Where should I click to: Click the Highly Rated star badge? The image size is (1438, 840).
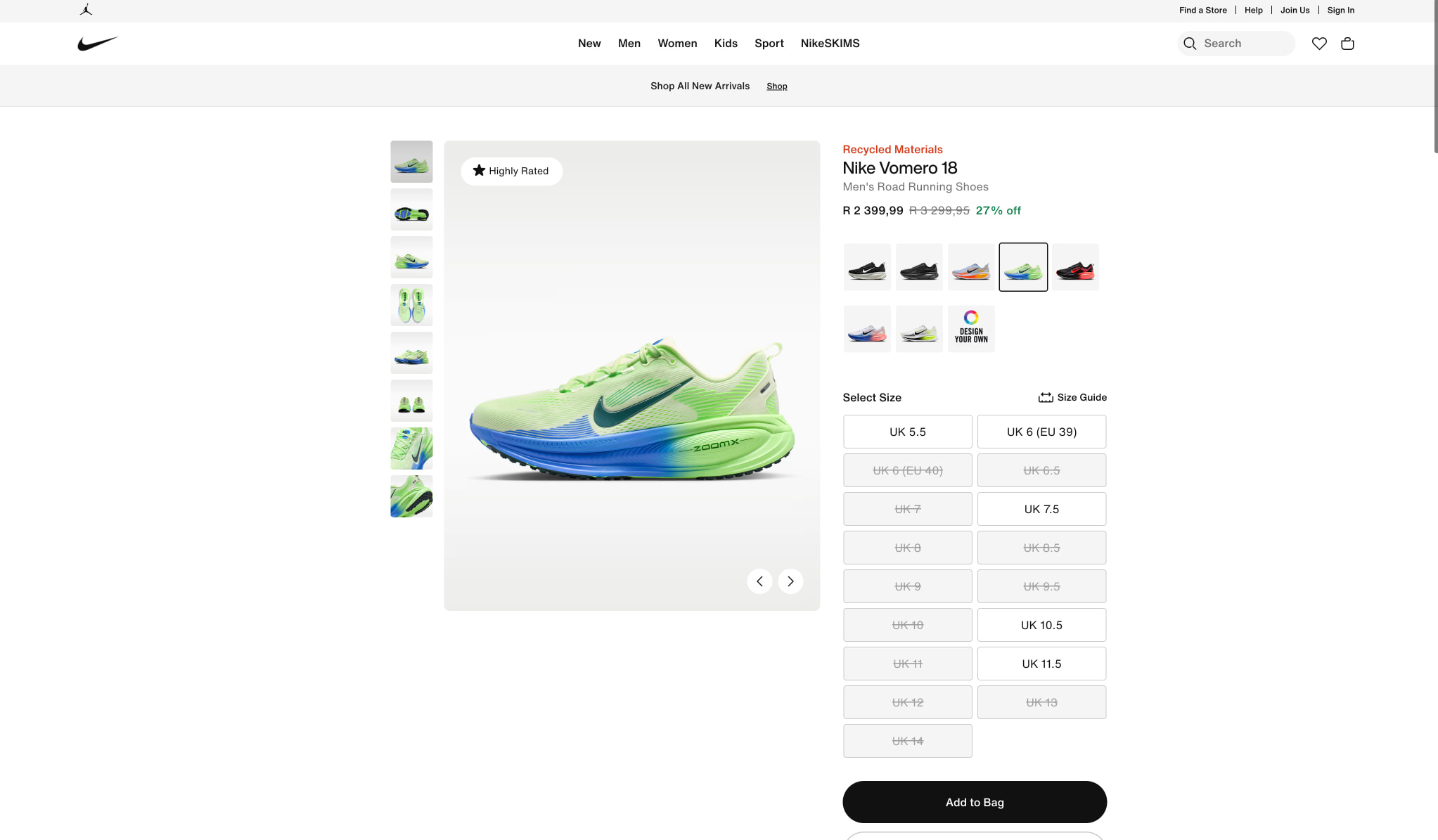pyautogui.click(x=511, y=171)
